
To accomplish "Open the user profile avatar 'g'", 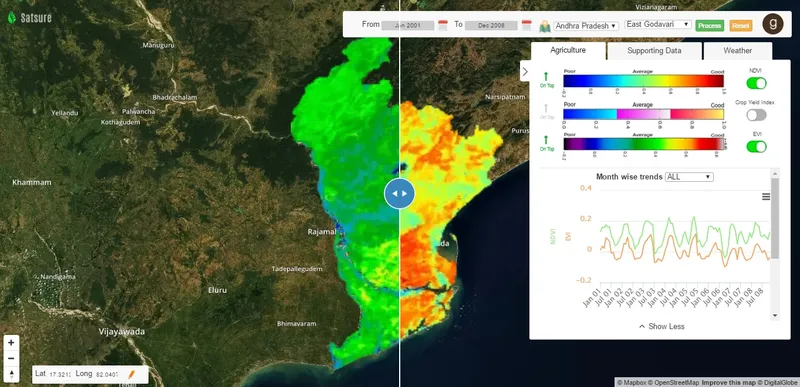I will pos(772,24).
